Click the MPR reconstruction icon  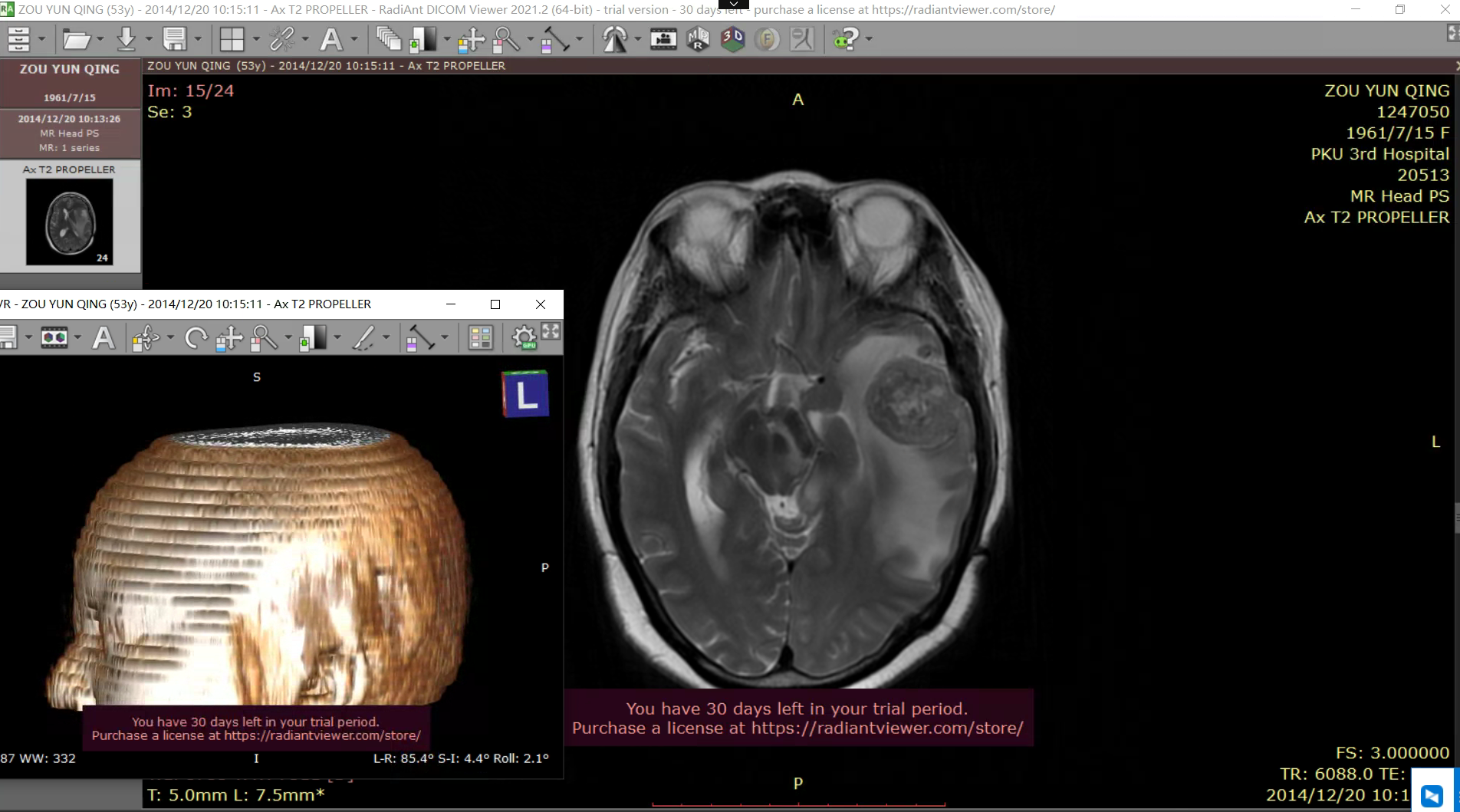(x=698, y=39)
